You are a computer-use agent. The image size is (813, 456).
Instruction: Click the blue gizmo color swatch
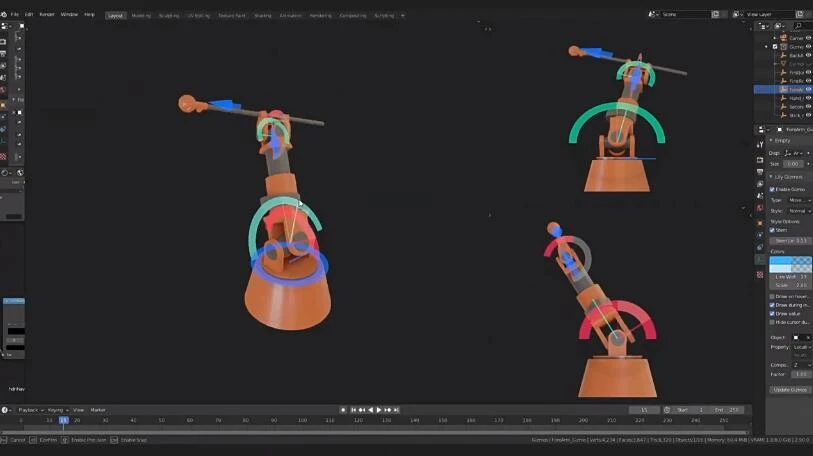tap(780, 262)
